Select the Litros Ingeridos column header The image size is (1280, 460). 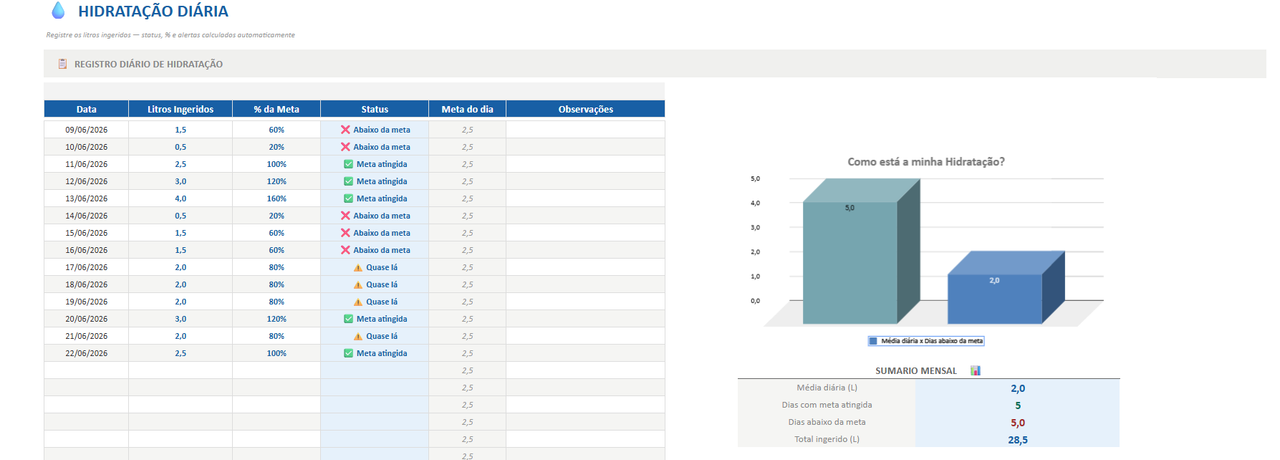click(180, 109)
